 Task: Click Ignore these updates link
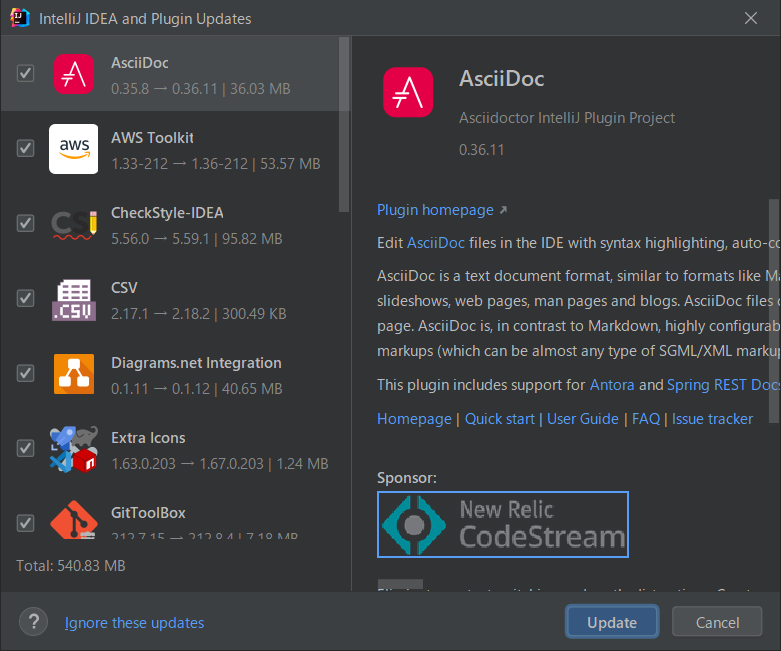tap(134, 623)
